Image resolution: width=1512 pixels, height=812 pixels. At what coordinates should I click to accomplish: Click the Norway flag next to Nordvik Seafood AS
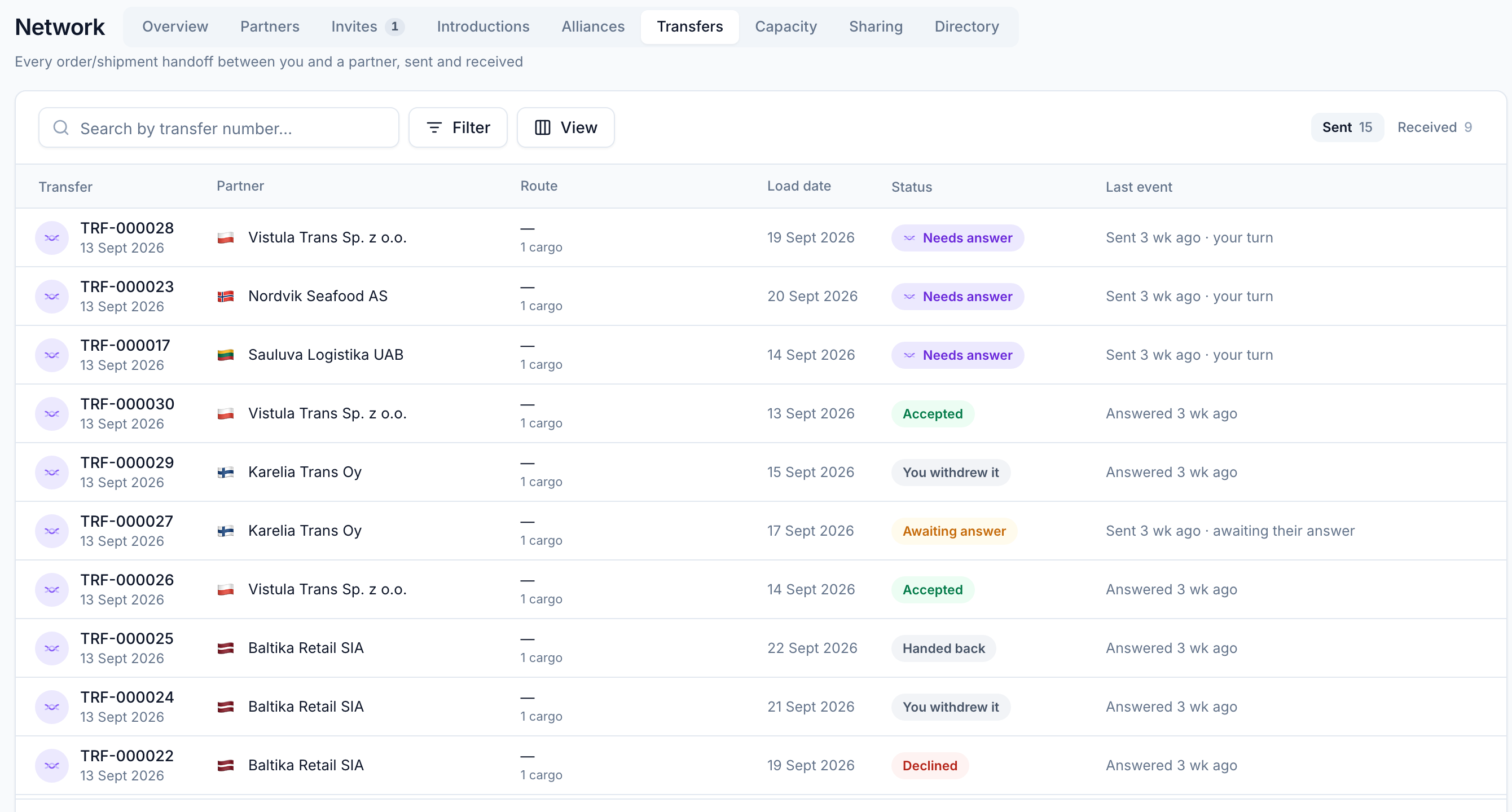point(226,296)
